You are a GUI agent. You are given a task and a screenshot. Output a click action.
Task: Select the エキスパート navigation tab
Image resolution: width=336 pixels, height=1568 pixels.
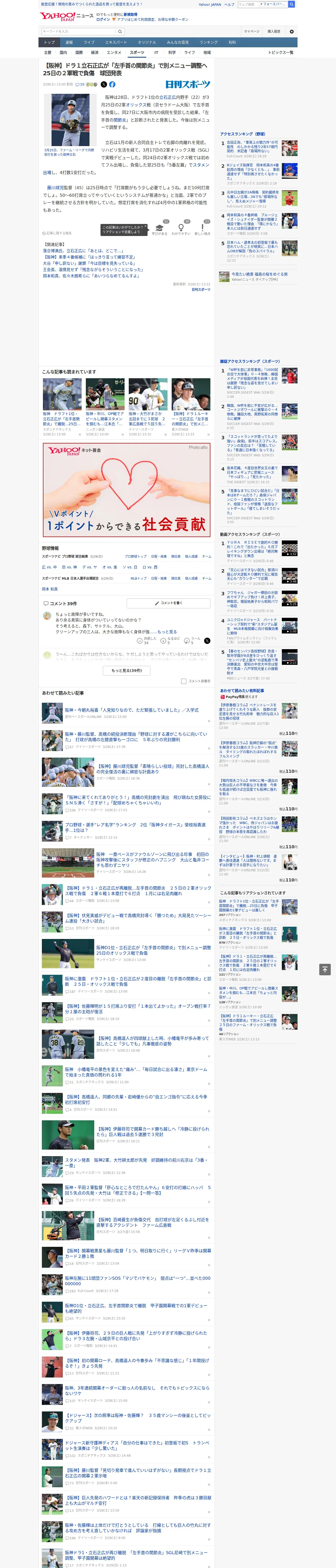[116, 43]
